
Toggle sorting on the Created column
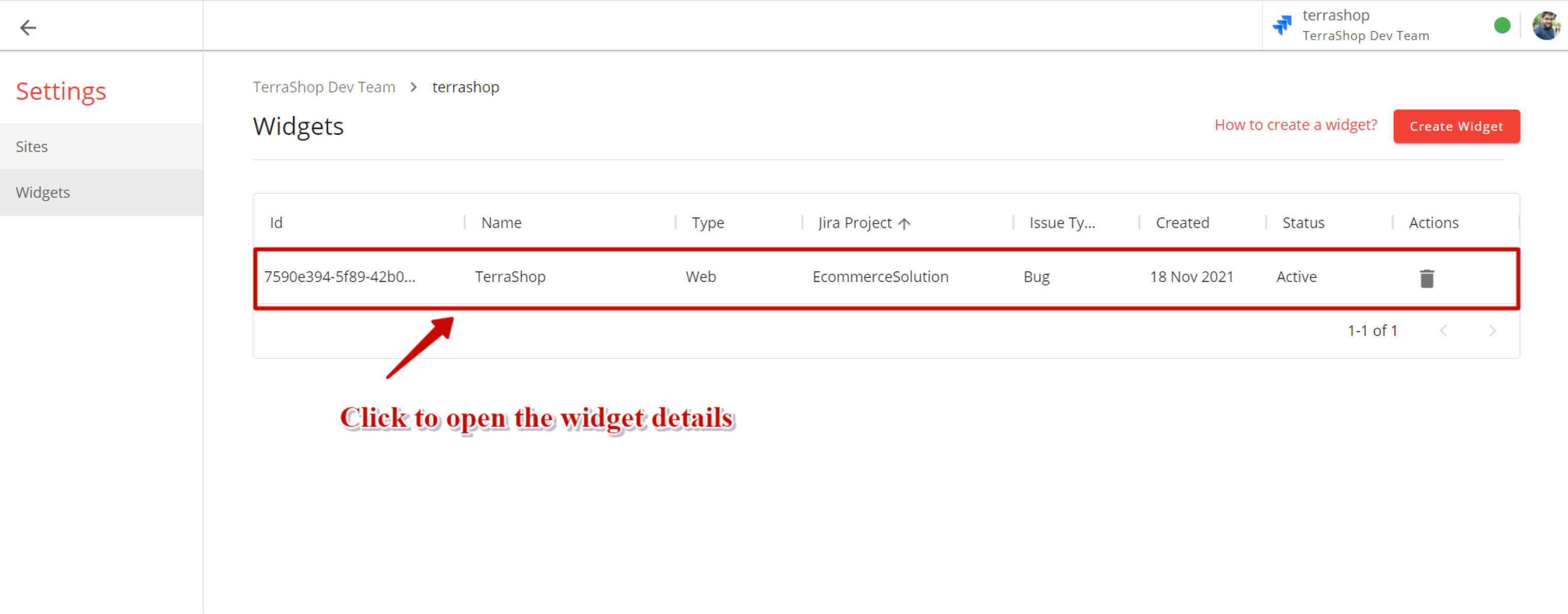click(1182, 223)
